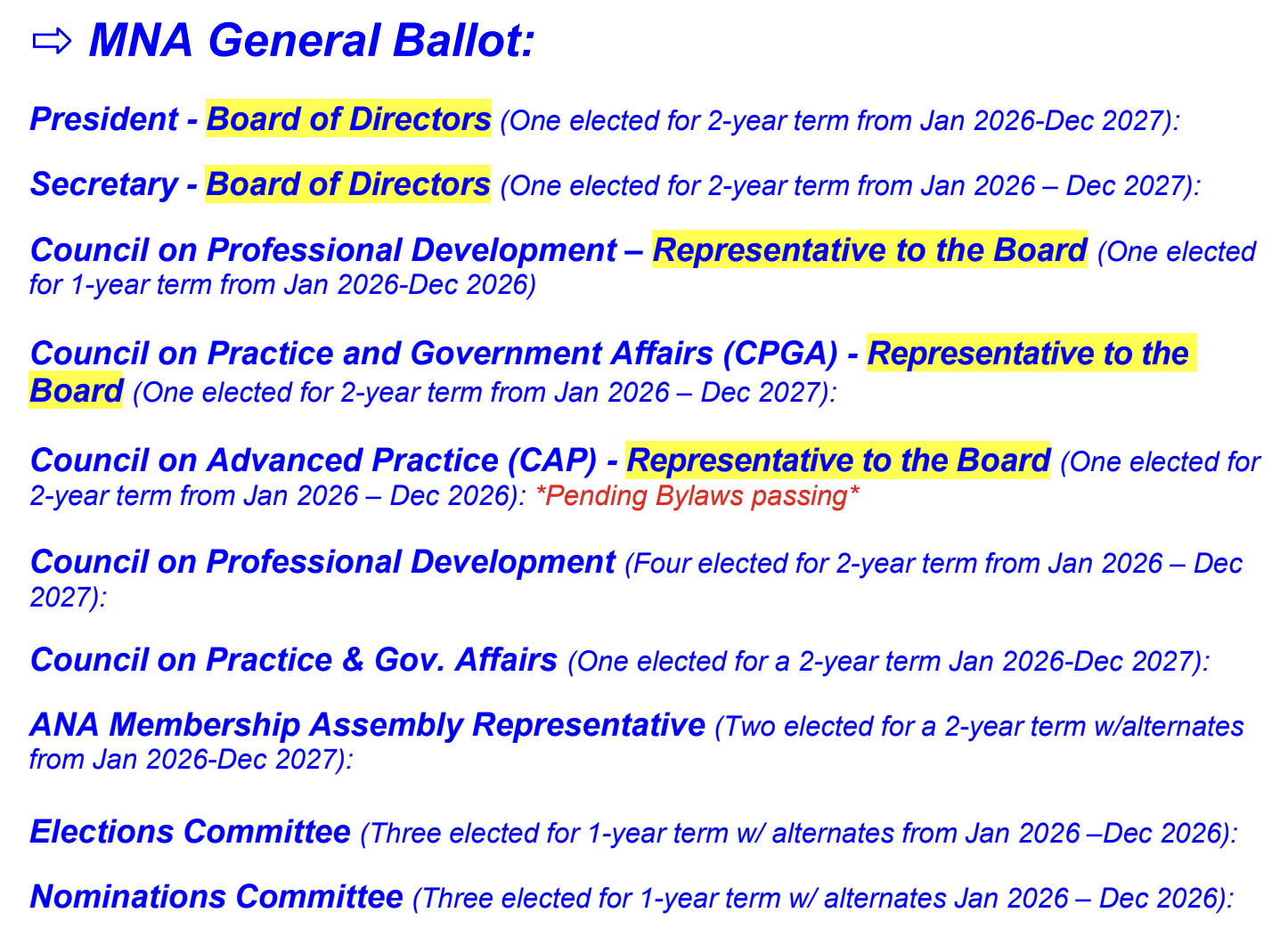The width and height of the screenshot is (1288, 937).
Task: Click highlighted Board of Directors beside Secretary
Action: [347, 184]
